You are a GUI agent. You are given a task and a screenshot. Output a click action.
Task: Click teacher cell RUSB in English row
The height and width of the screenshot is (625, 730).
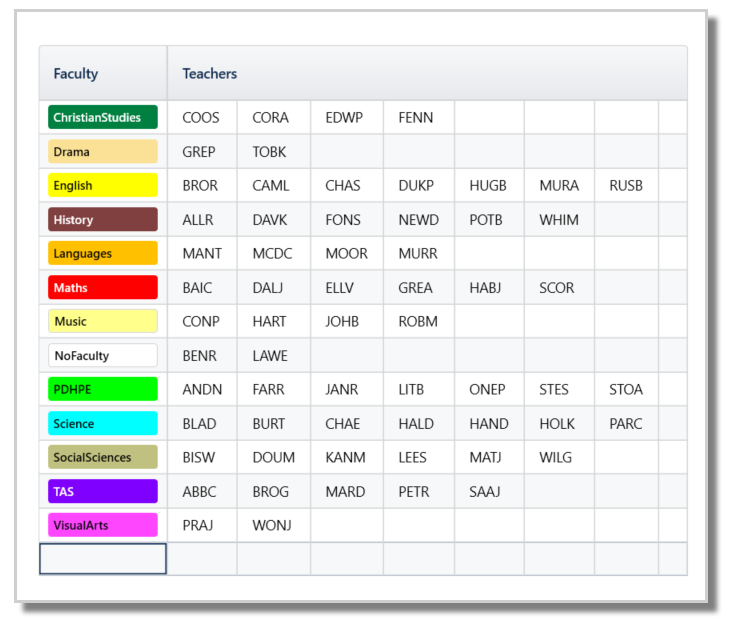point(626,185)
